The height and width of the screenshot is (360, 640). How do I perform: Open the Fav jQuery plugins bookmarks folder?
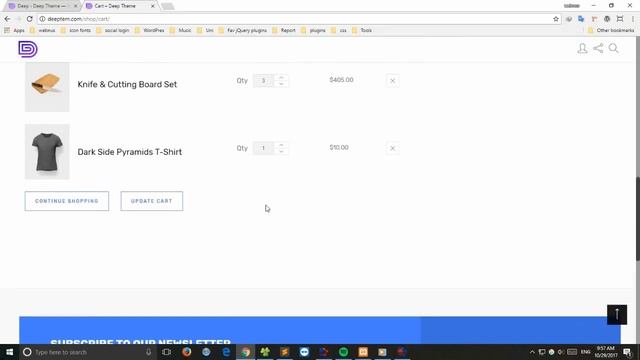(x=242, y=30)
